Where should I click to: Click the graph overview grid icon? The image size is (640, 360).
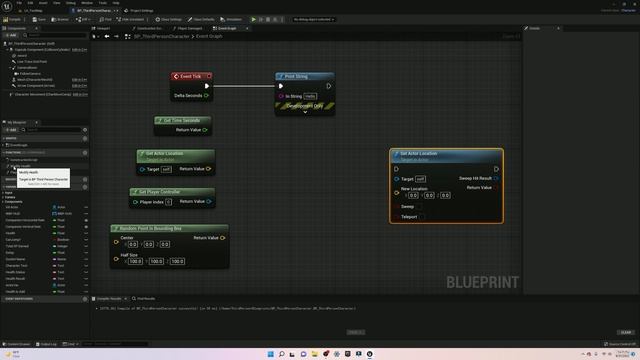click(x=127, y=36)
